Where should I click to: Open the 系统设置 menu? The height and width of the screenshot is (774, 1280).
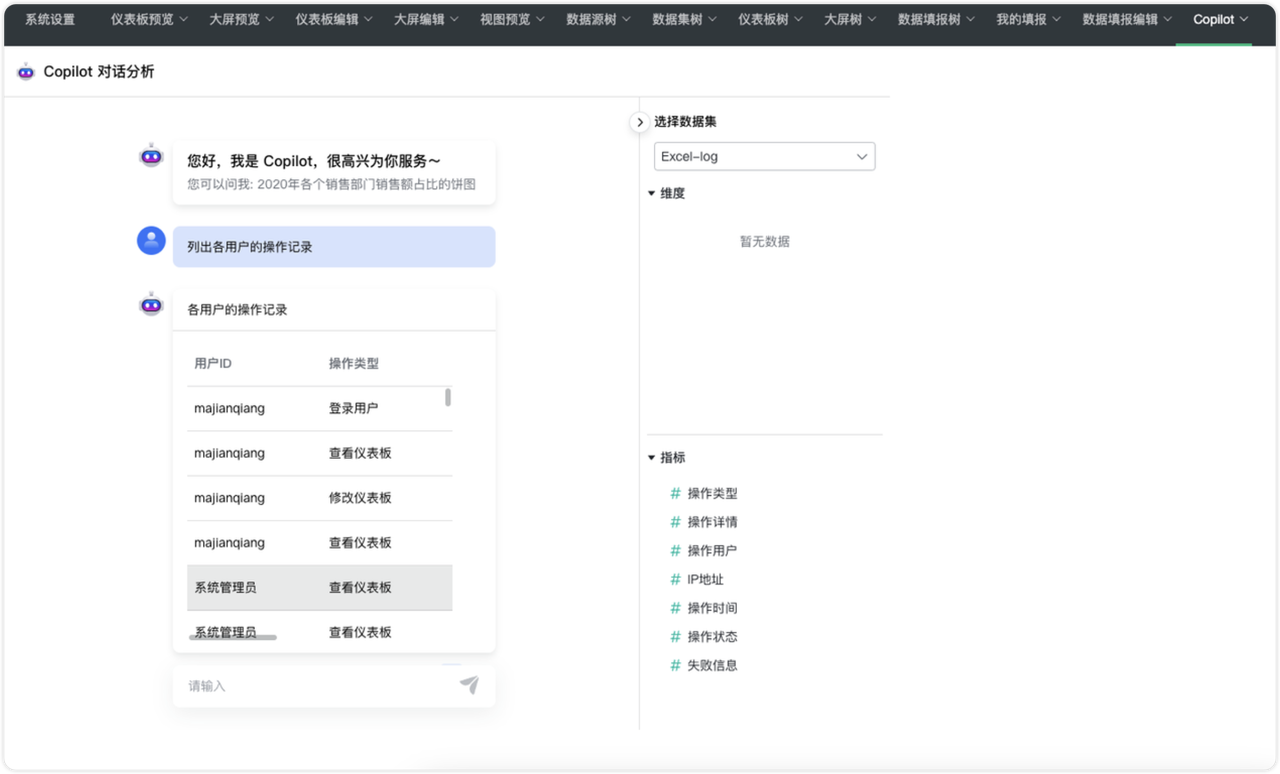[x=50, y=19]
